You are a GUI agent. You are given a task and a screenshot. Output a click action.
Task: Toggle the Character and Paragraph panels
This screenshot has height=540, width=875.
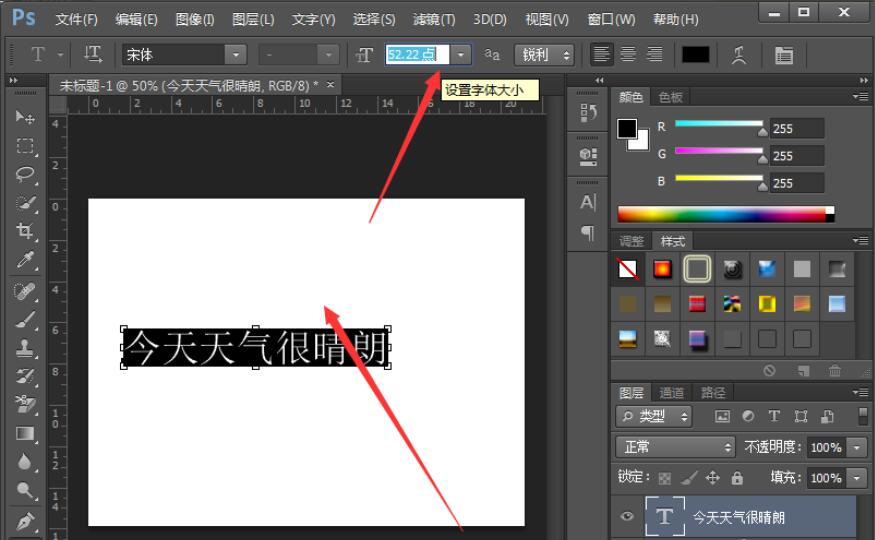pos(783,55)
